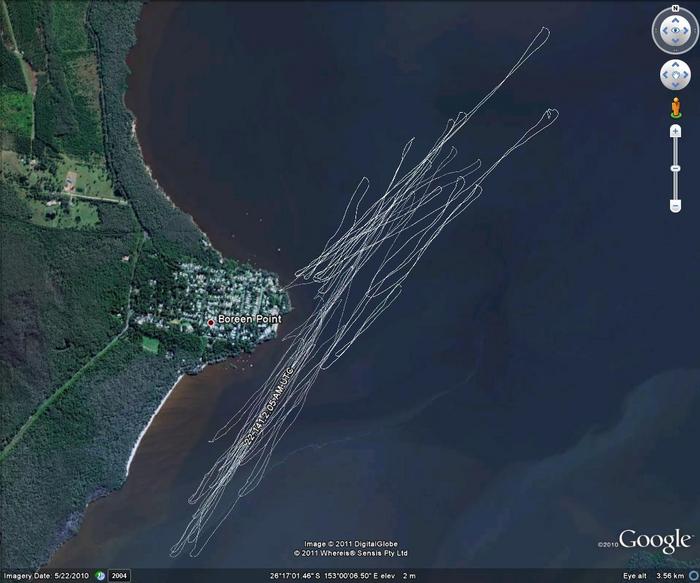Click the 2004 historical imagery year button
Viewport: 700px width, 583px height.
119,576
